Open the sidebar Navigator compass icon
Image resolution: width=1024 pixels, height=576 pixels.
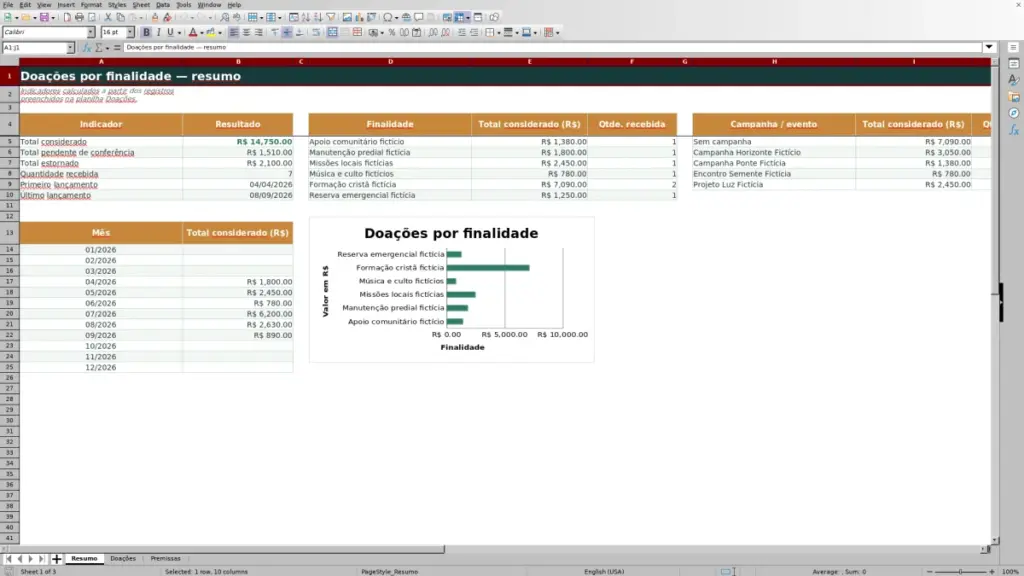tap(1014, 113)
